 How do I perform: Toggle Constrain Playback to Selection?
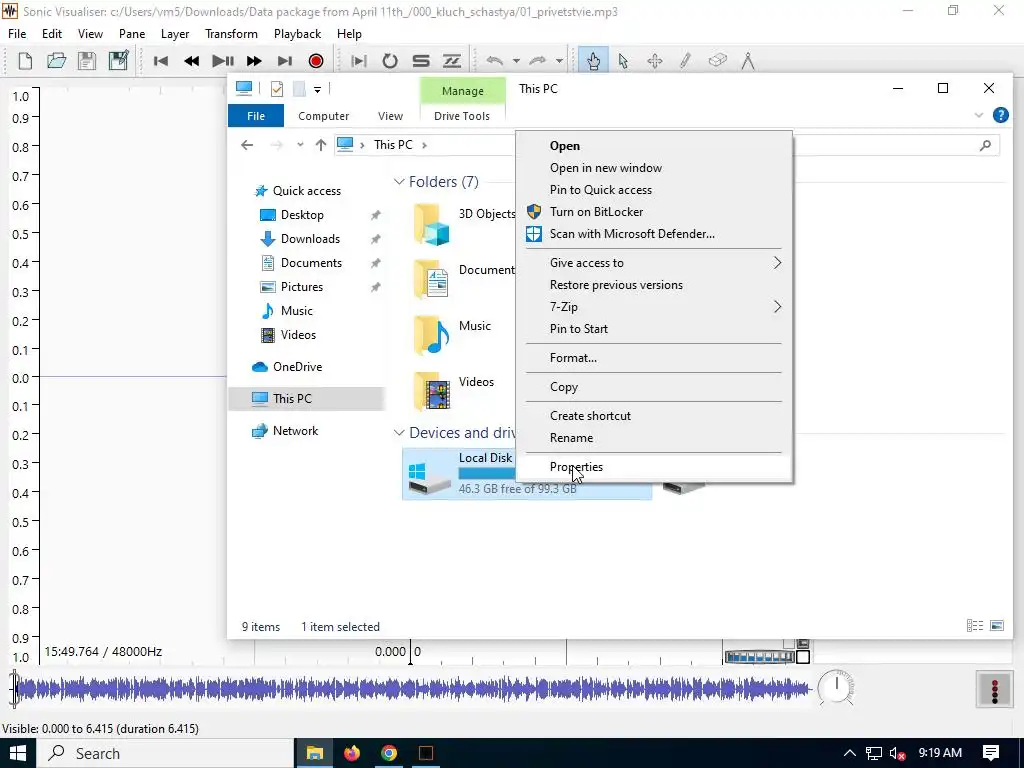tap(359, 61)
